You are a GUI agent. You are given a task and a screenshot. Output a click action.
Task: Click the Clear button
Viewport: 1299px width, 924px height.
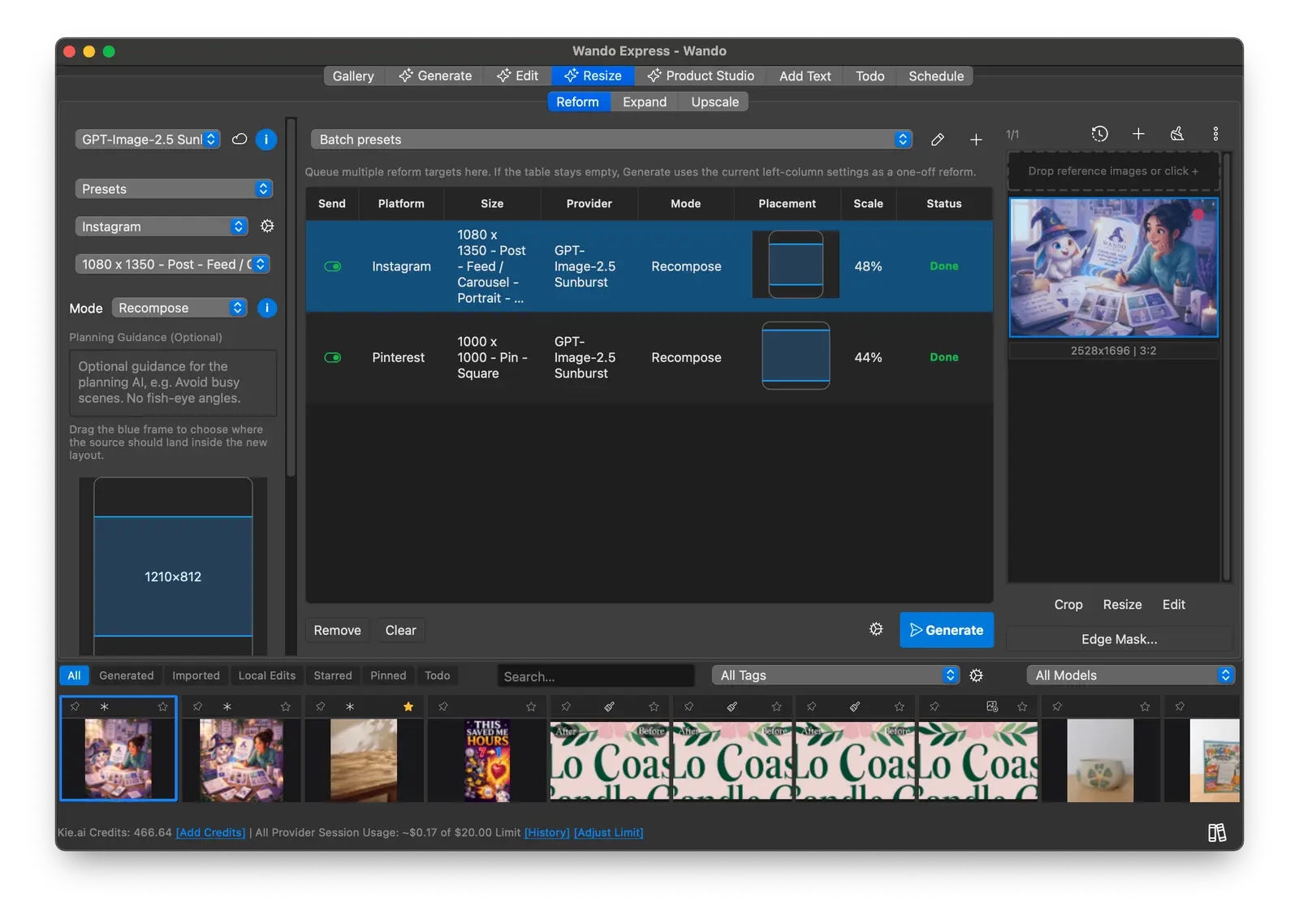(400, 630)
